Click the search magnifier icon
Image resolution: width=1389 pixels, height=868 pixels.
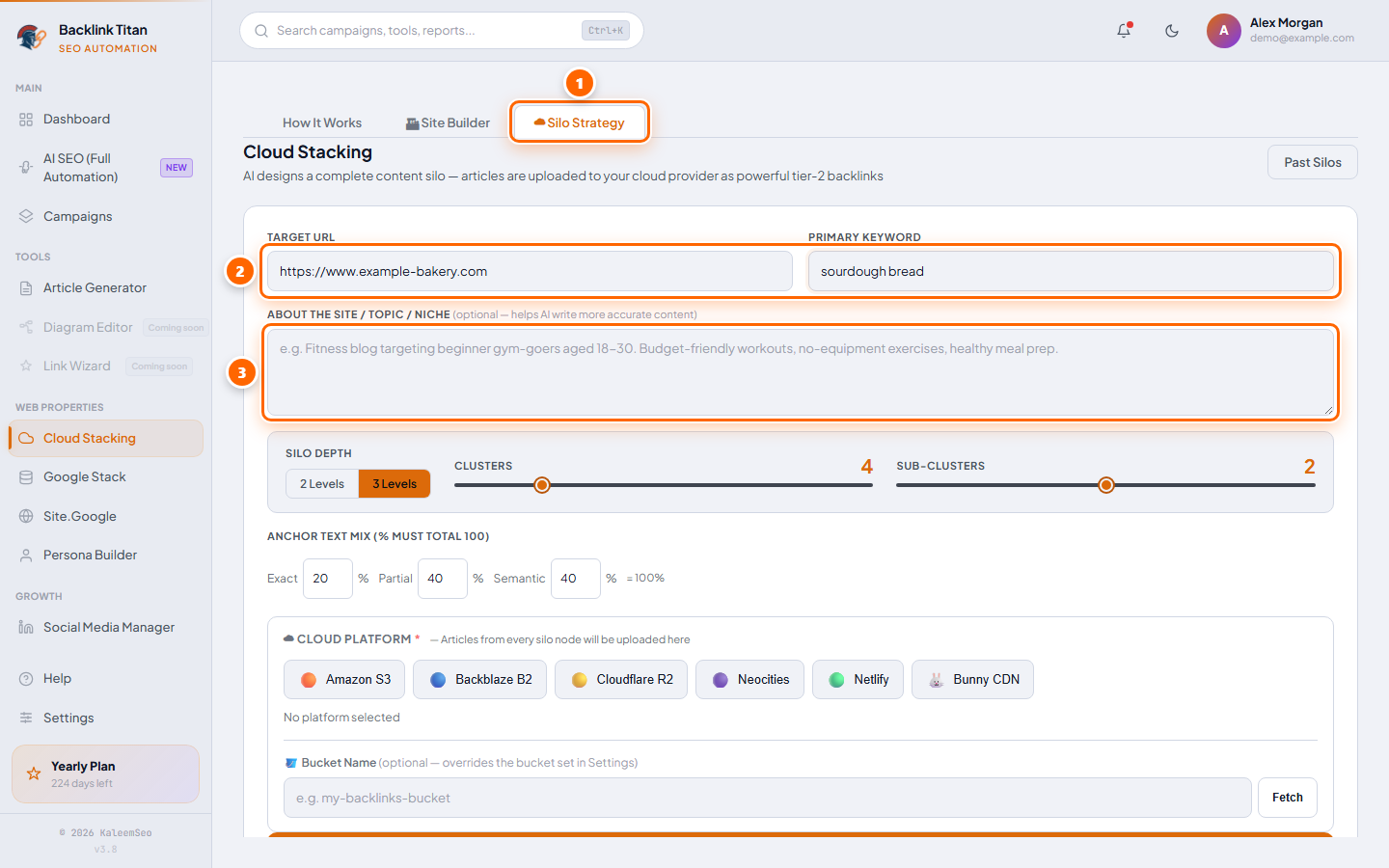pyautogui.click(x=261, y=31)
